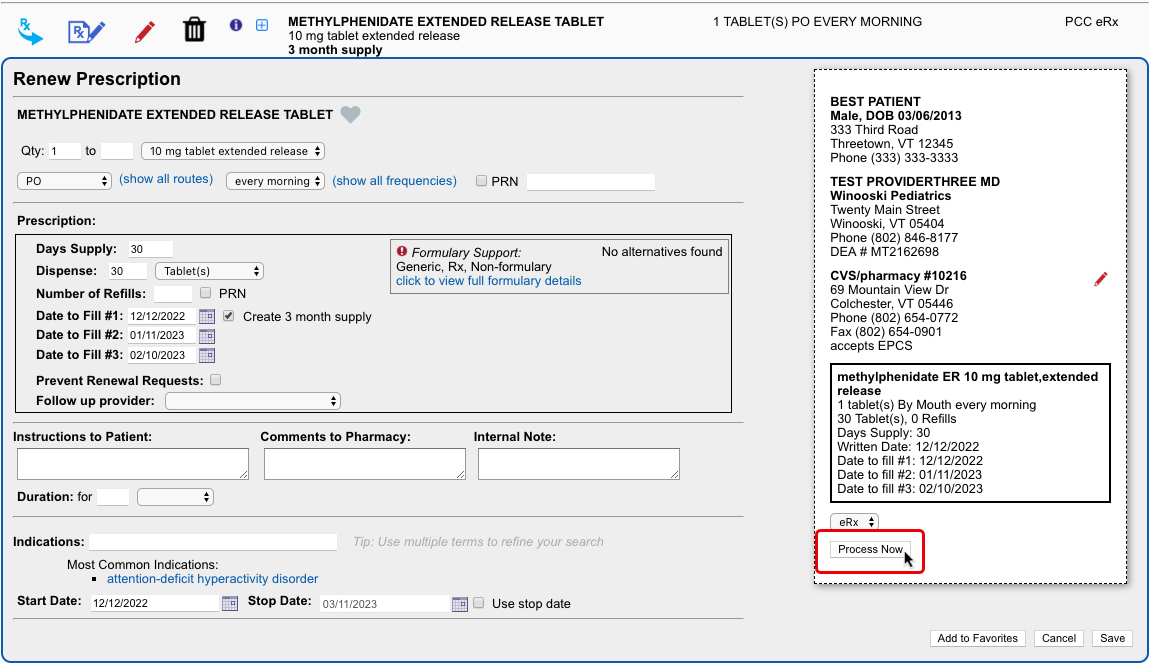Open the PO route dropdown
This screenshot has height=663, width=1149.
click(x=64, y=181)
